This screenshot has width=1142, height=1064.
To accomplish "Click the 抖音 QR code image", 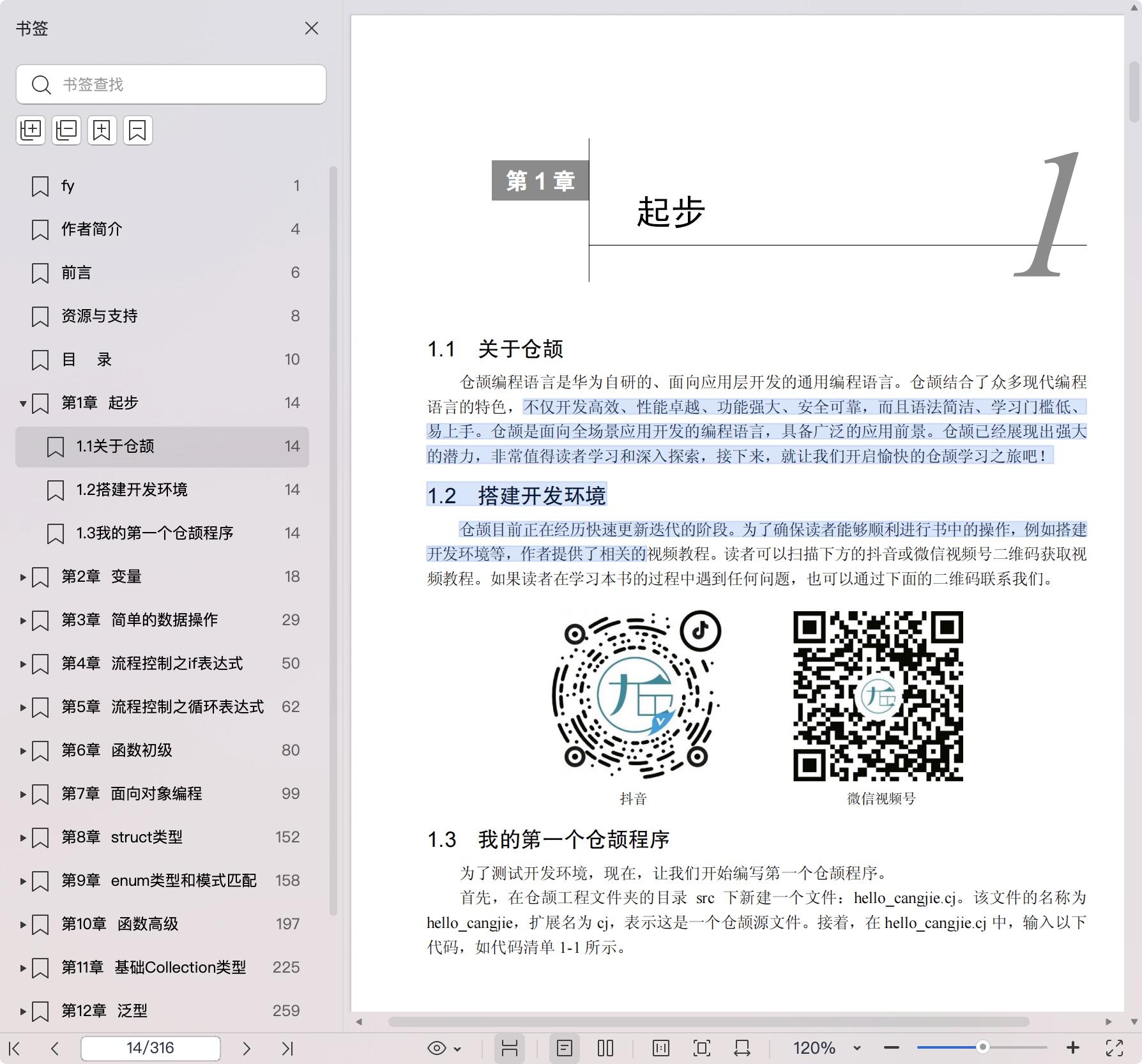I will point(637,695).
